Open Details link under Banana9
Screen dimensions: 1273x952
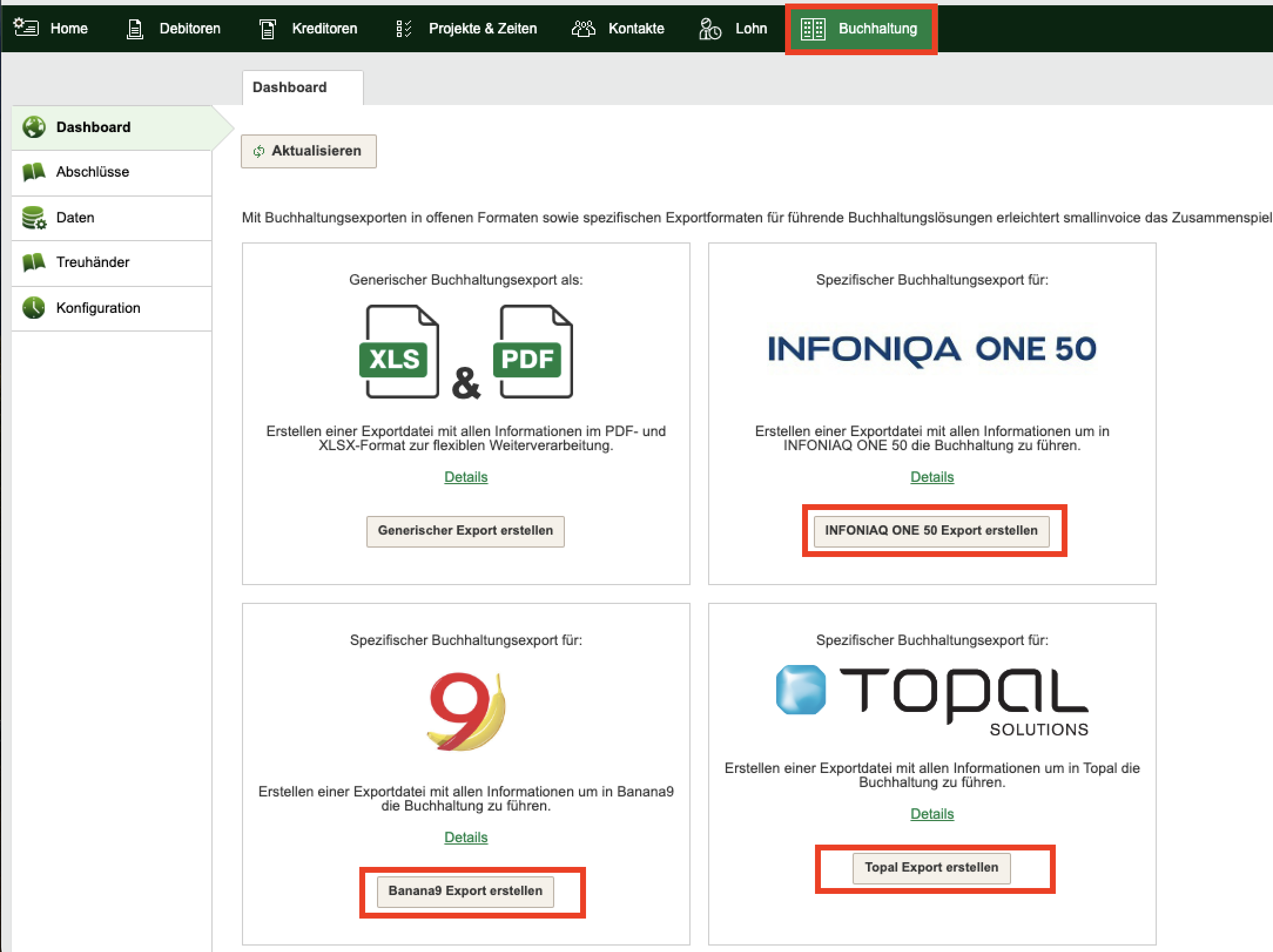click(466, 838)
